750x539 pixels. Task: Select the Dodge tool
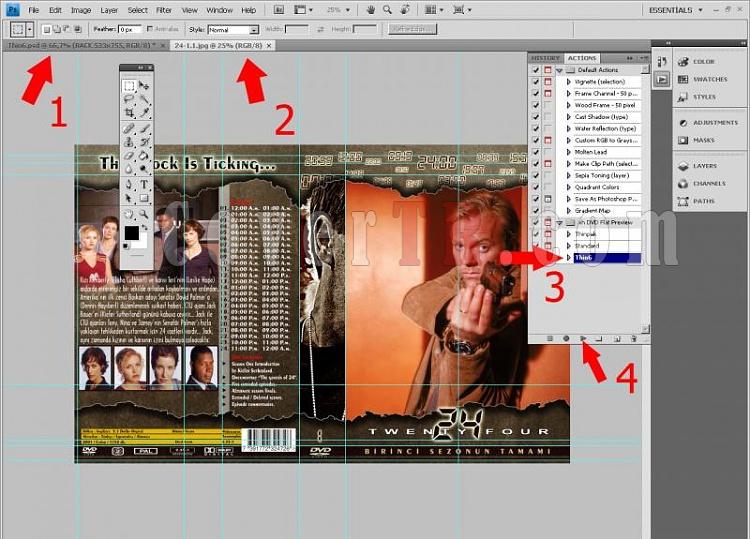(x=143, y=169)
